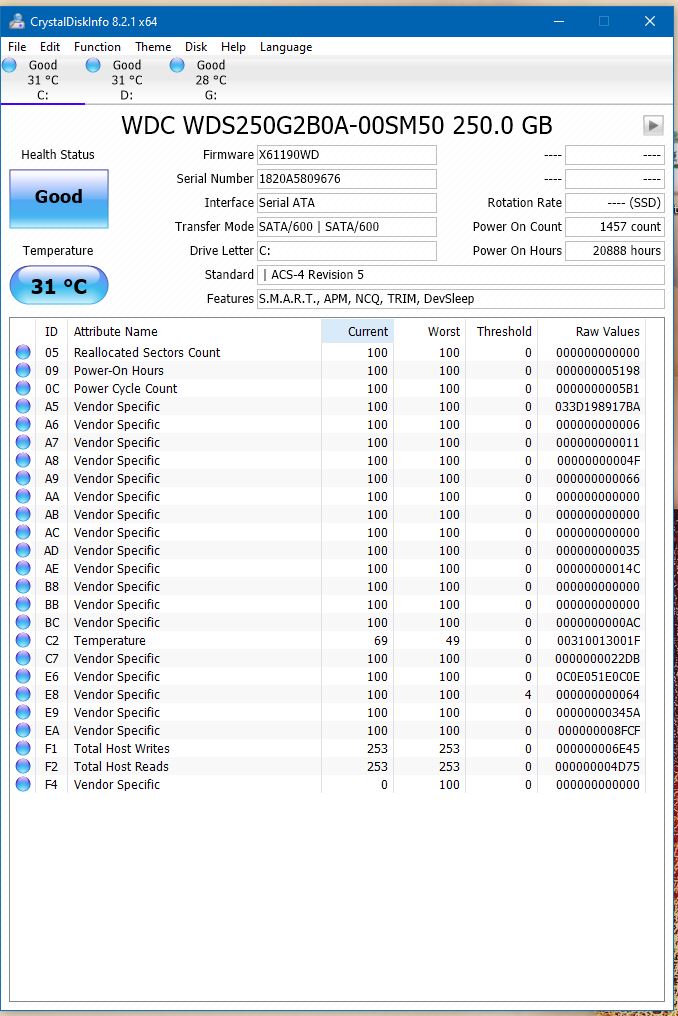The height and width of the screenshot is (1016, 678).
Task: Click the 31 °C temperature button
Action: [x=59, y=285]
